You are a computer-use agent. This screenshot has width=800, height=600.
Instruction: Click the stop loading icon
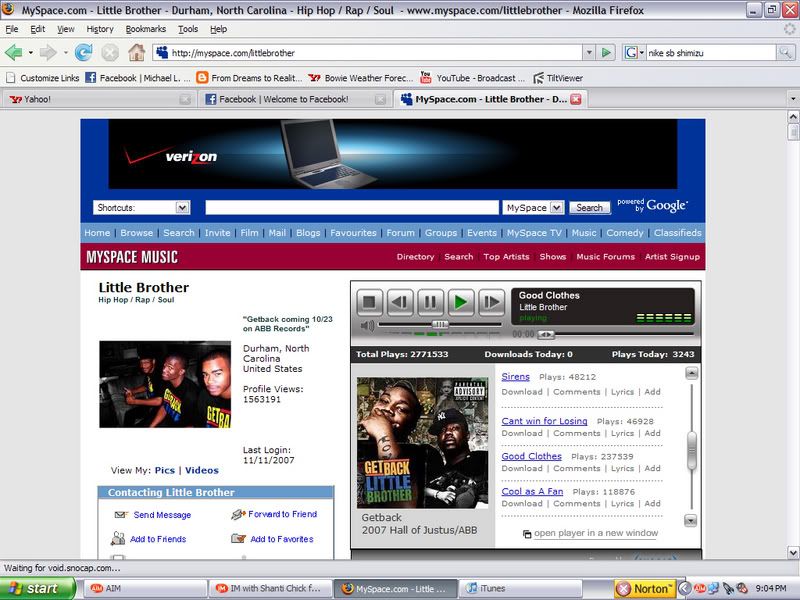(x=110, y=52)
